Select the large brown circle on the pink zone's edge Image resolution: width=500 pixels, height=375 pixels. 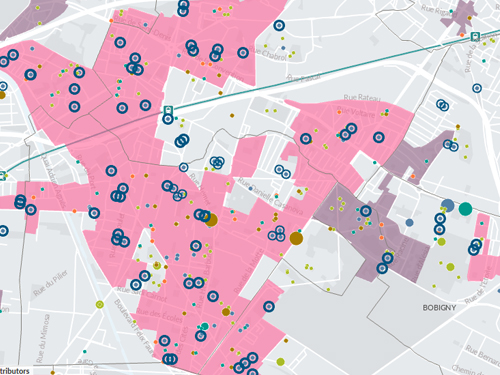pos(296,238)
